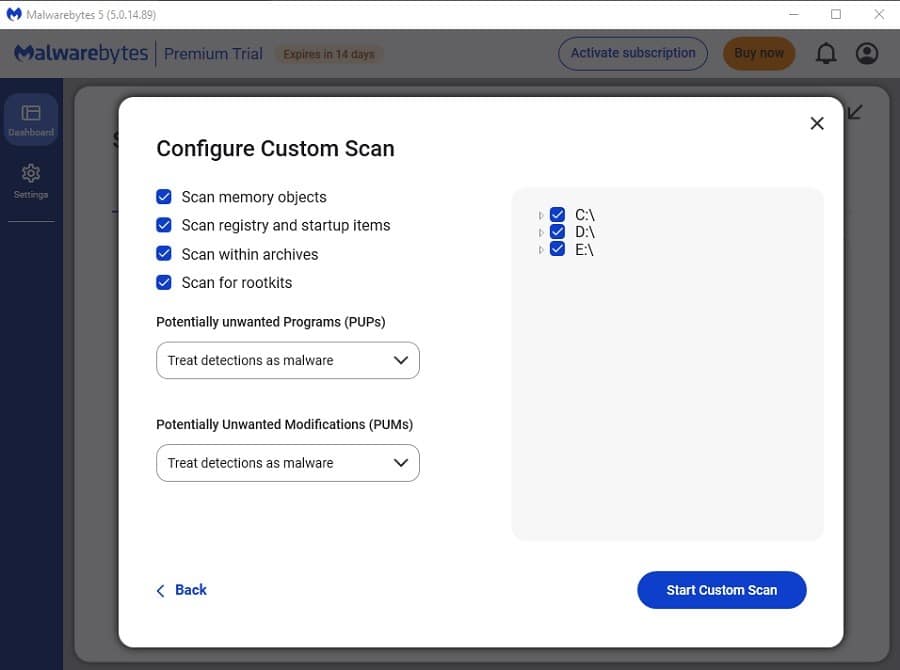The height and width of the screenshot is (670, 900).
Task: Click the Malwarebytes logo in header
Action: 80,54
